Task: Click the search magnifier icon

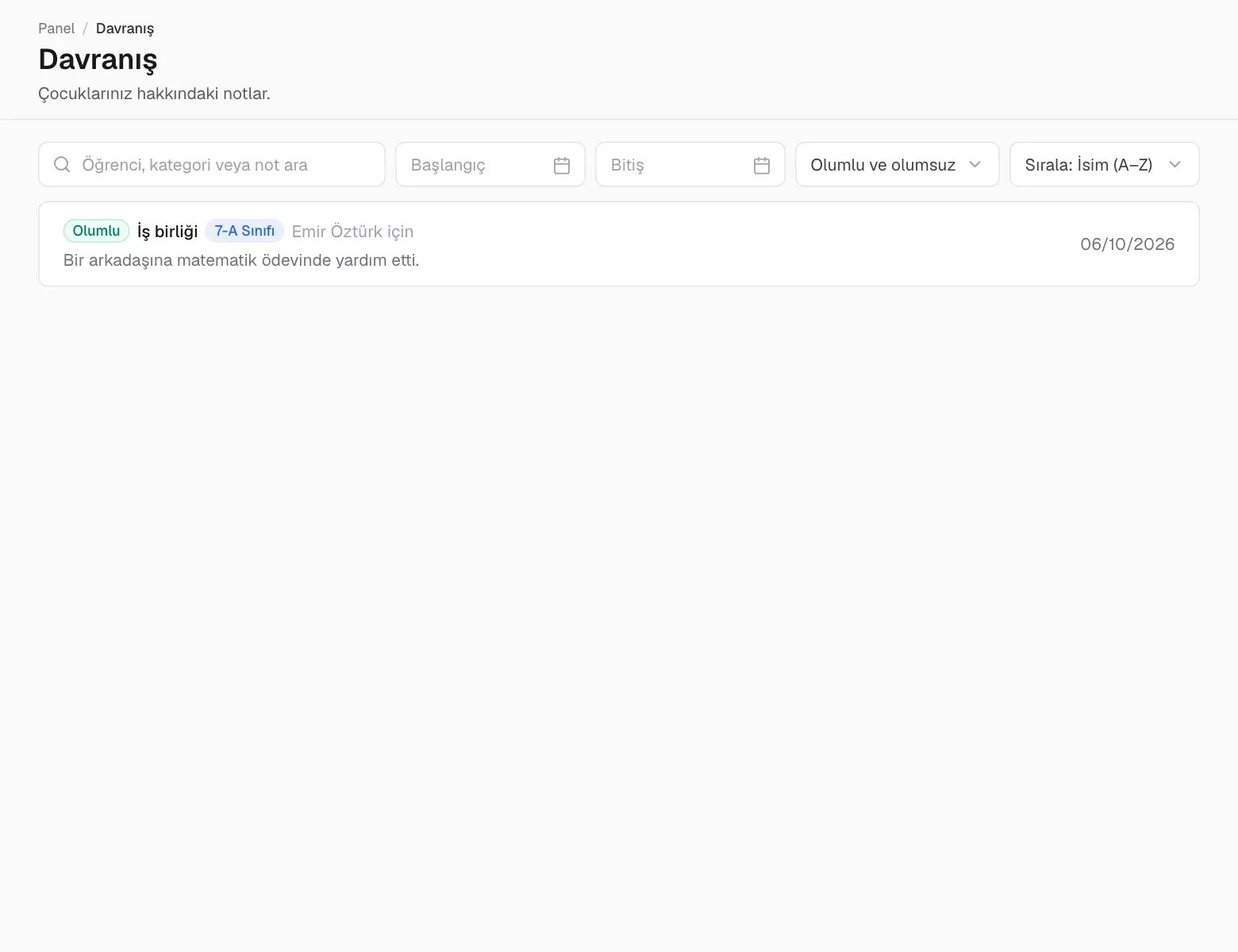Action: 62,164
